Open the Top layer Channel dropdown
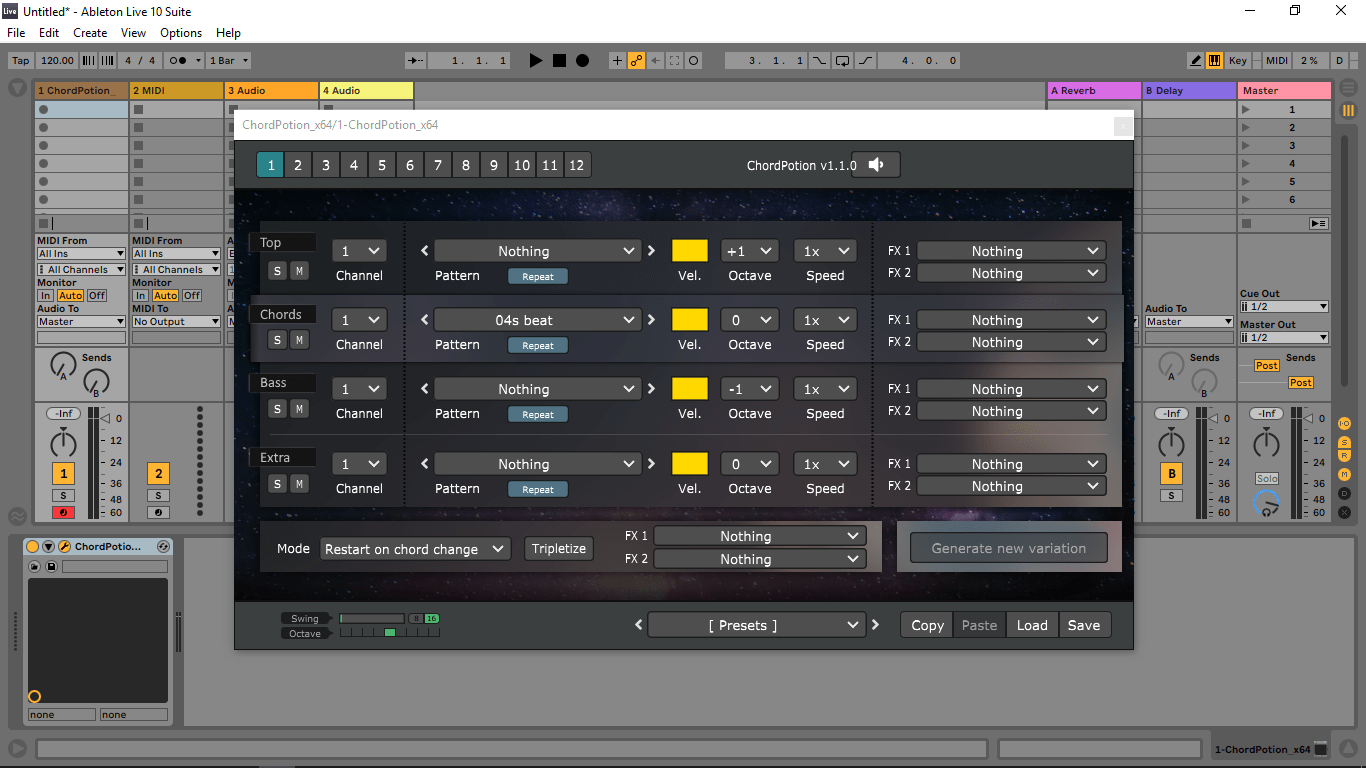Screen dimensions: 1366x768 pos(359,251)
